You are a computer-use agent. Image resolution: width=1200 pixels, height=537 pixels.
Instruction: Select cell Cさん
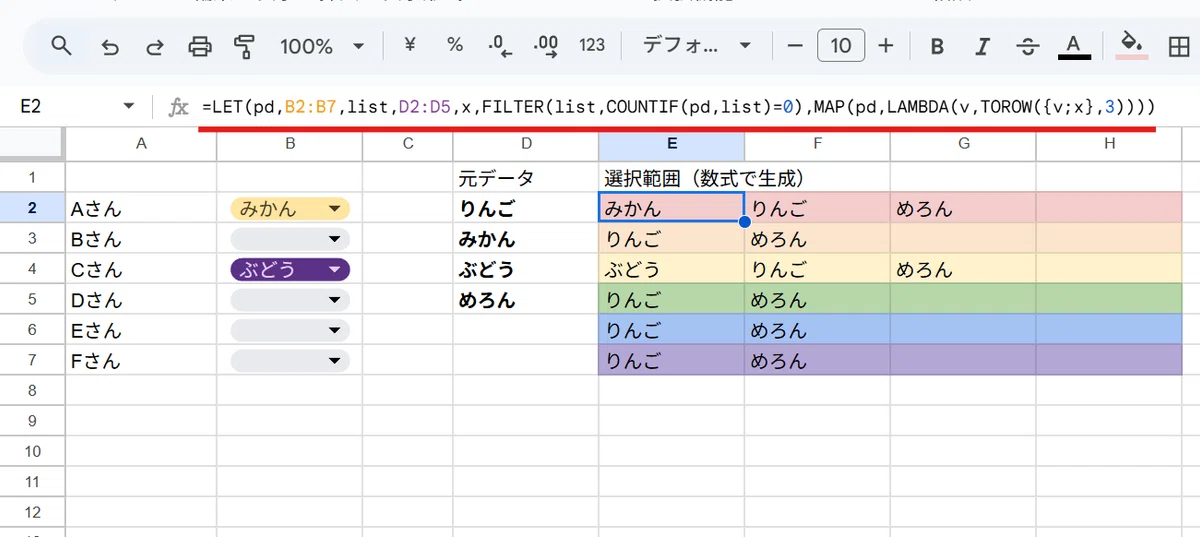(141, 269)
